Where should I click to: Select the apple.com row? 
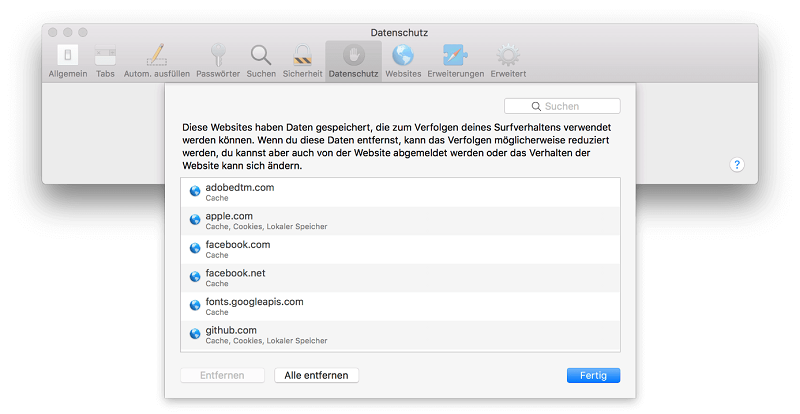click(401, 221)
